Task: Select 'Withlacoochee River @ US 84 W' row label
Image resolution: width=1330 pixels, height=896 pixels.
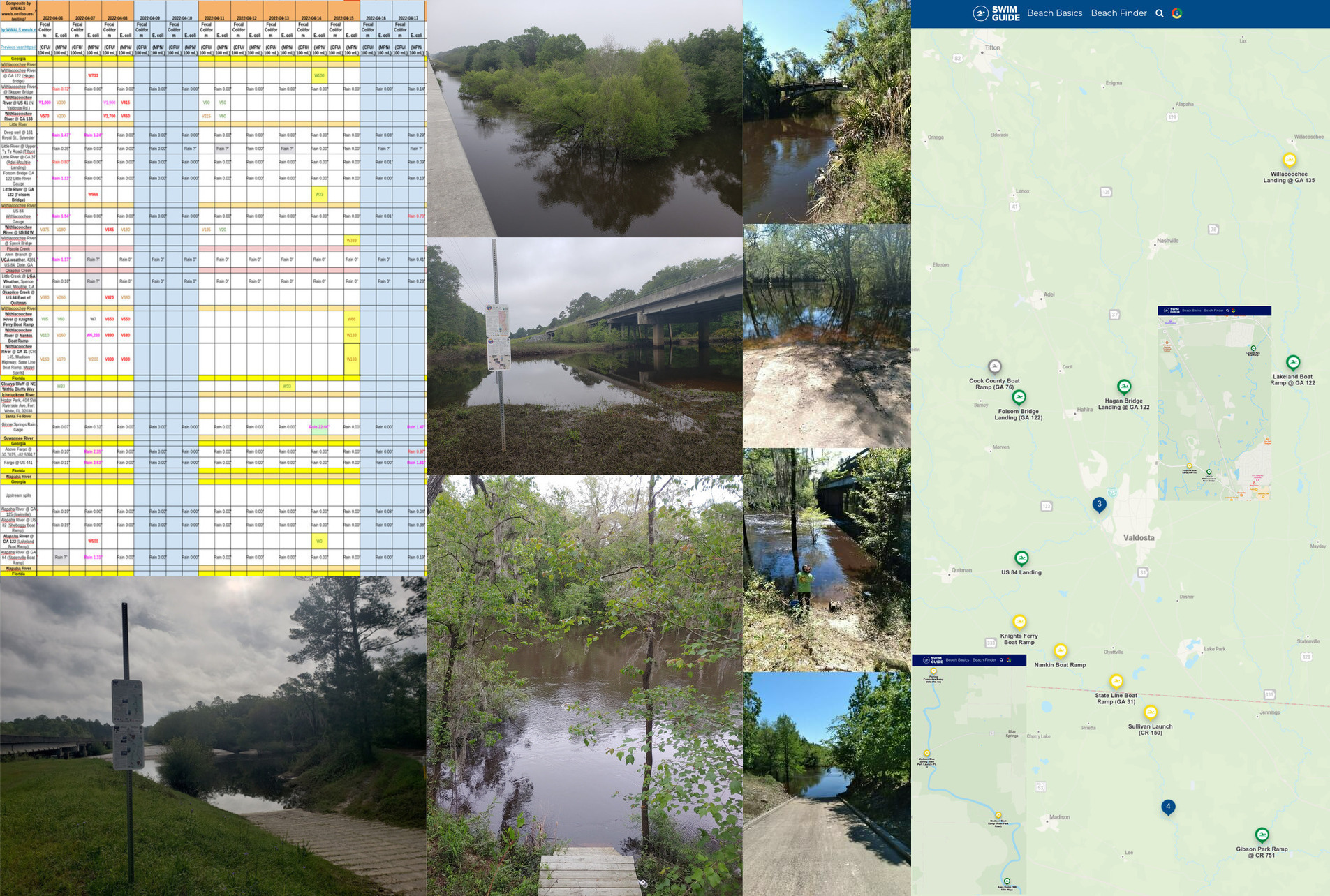Action: pyautogui.click(x=18, y=230)
